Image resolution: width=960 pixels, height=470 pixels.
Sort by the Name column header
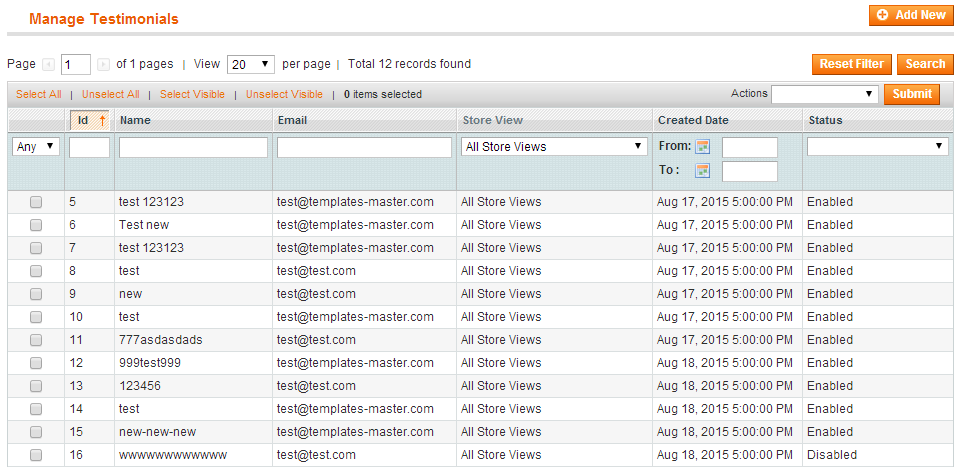point(135,121)
